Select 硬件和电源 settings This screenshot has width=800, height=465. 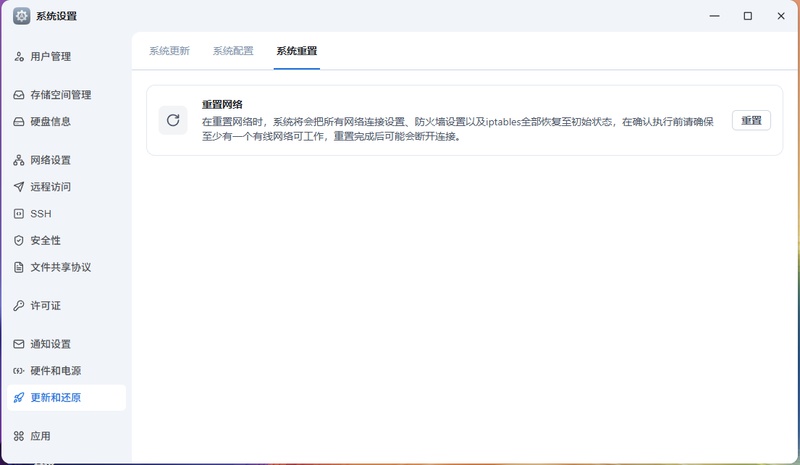pos(66,371)
